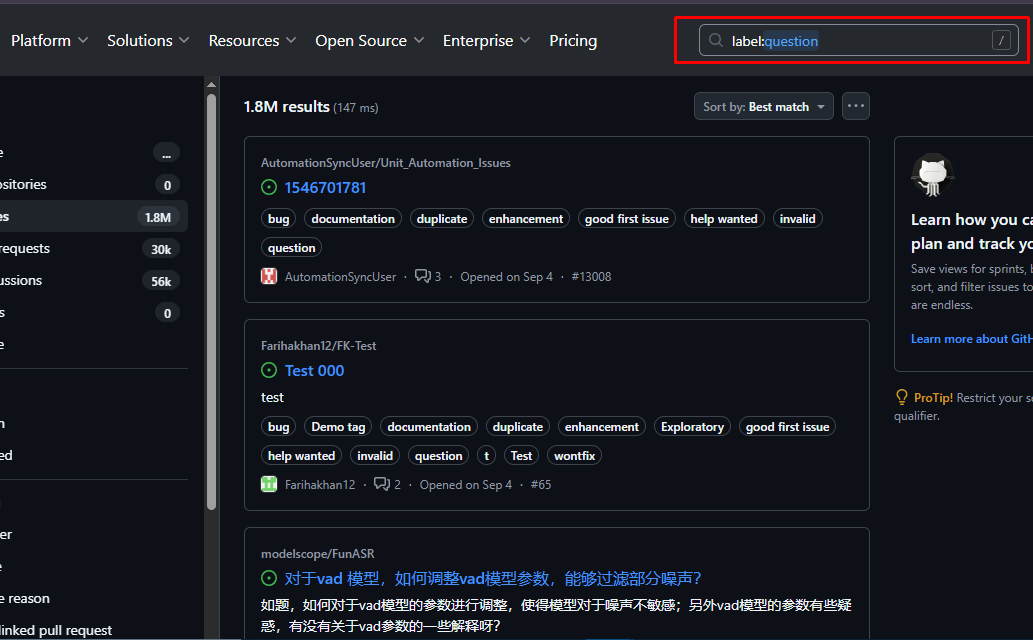Click documentation label on issue 1546701781
1033x640 pixels.
pyautogui.click(x=353, y=219)
